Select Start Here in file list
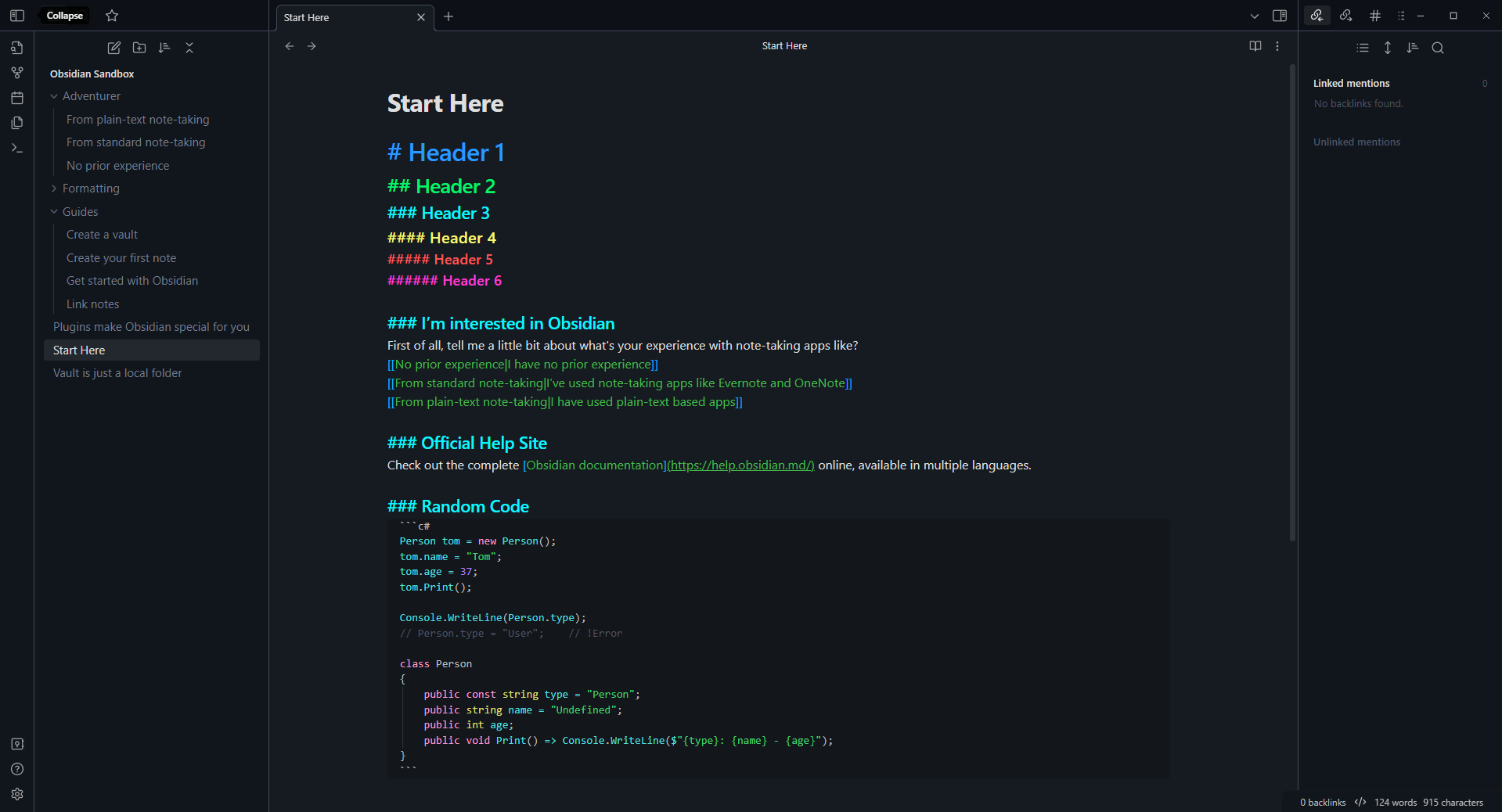The width and height of the screenshot is (1502, 812). point(152,350)
